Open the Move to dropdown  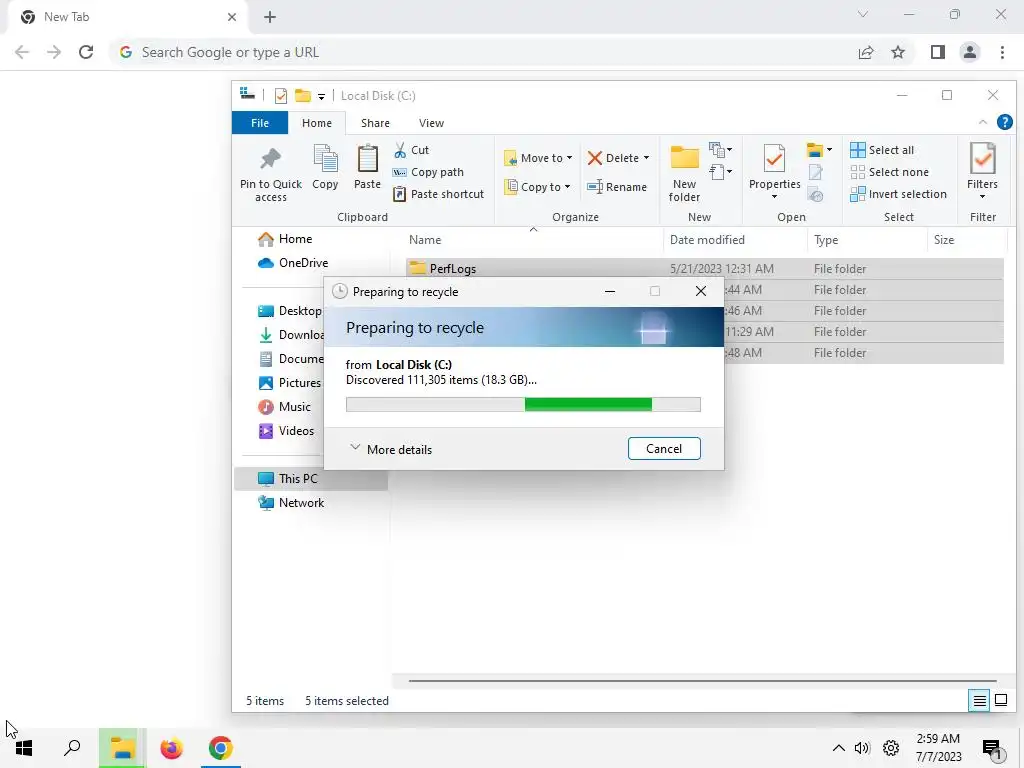[538, 158]
